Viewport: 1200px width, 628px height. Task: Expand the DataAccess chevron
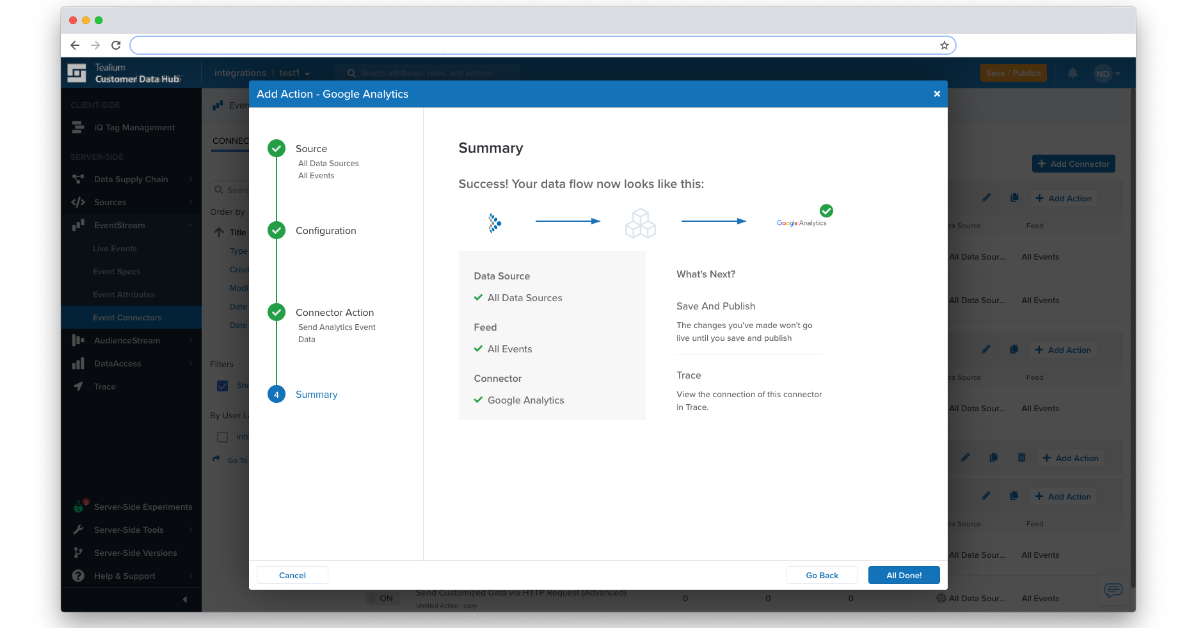pyautogui.click(x=190, y=363)
